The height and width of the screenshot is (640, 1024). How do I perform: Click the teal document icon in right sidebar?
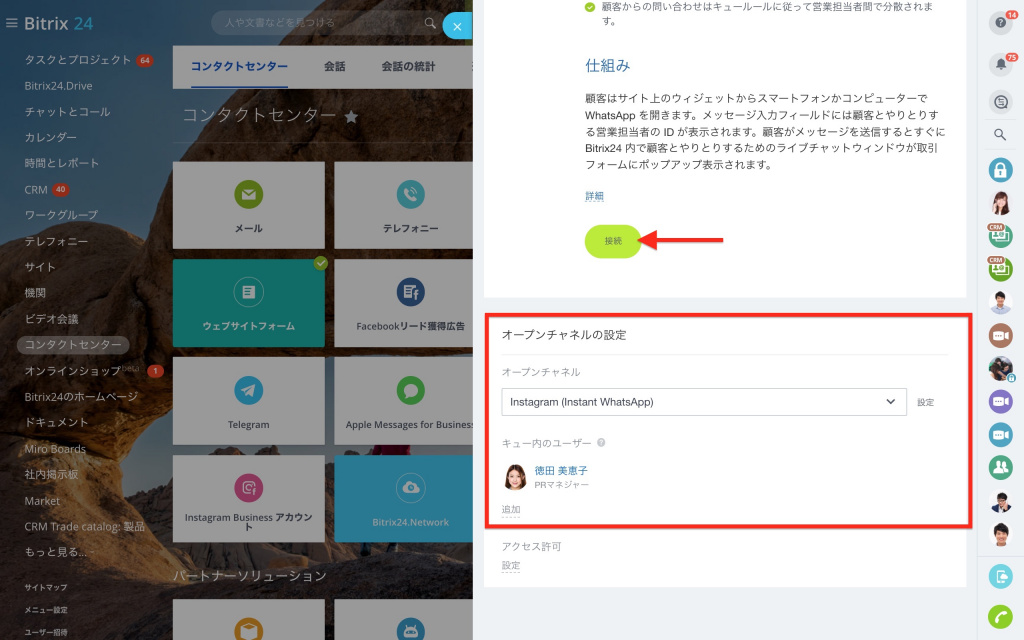click(1000, 577)
